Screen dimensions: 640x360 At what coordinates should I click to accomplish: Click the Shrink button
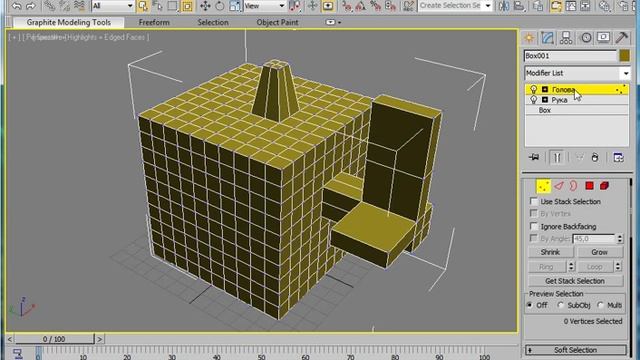550,252
